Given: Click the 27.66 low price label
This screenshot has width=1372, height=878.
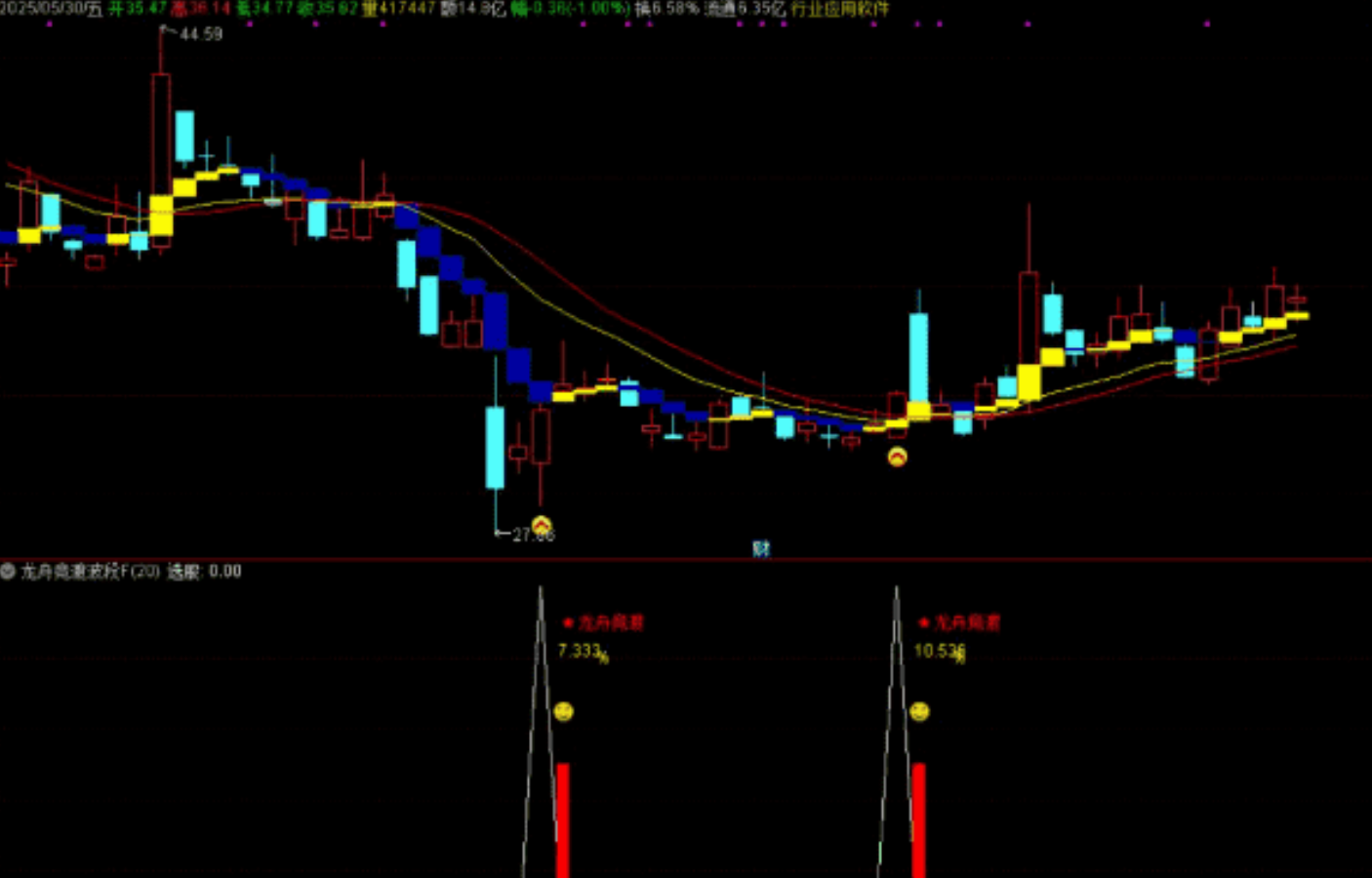Looking at the screenshot, I should [x=533, y=535].
